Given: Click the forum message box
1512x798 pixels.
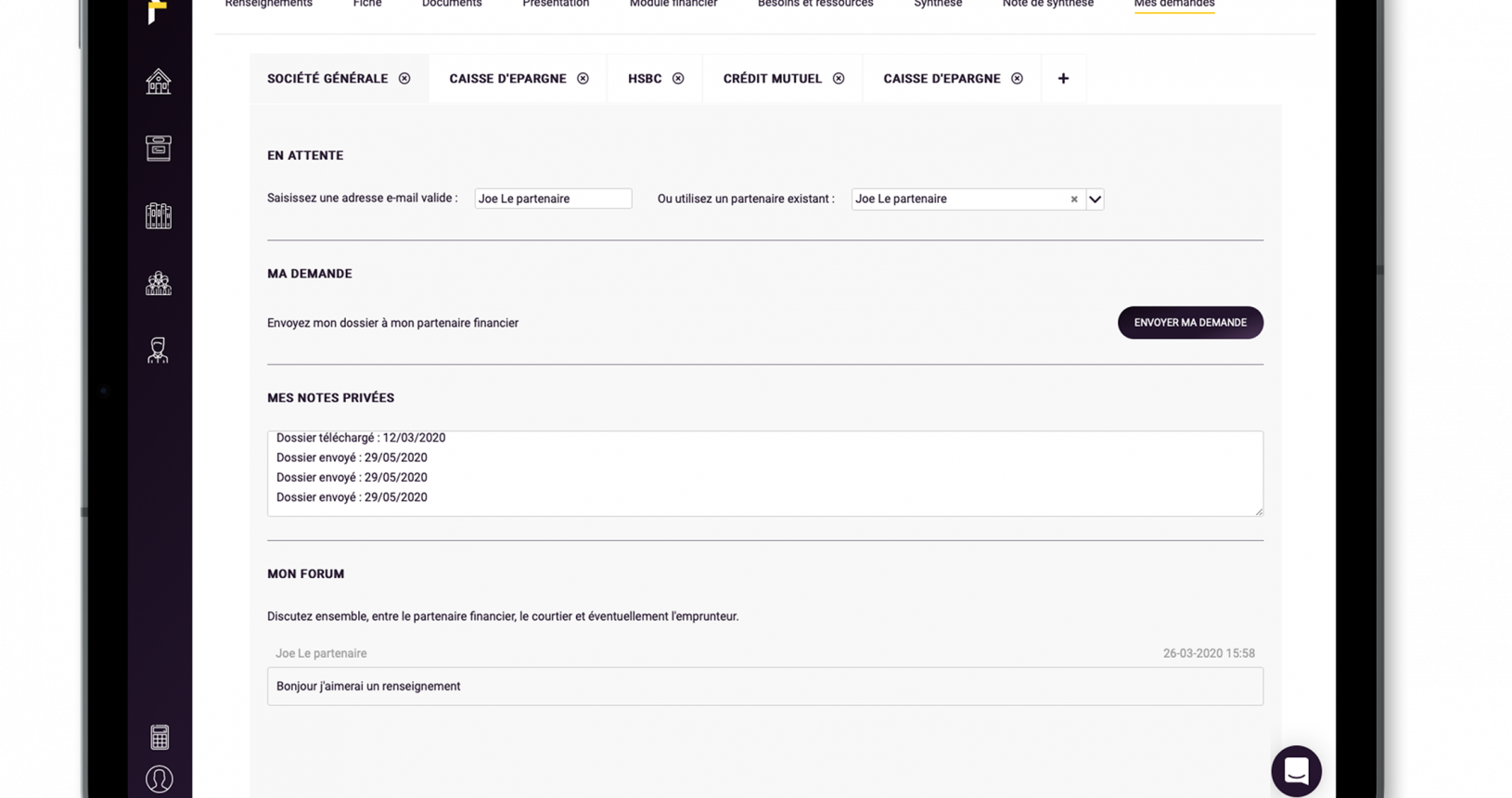Looking at the screenshot, I should pyautogui.click(x=765, y=687).
